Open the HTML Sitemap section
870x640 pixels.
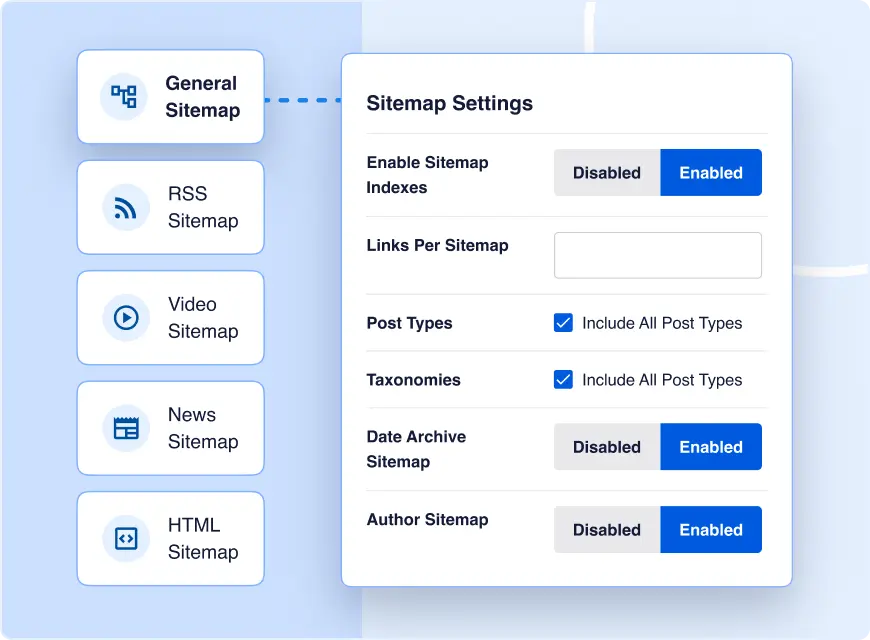pos(170,538)
